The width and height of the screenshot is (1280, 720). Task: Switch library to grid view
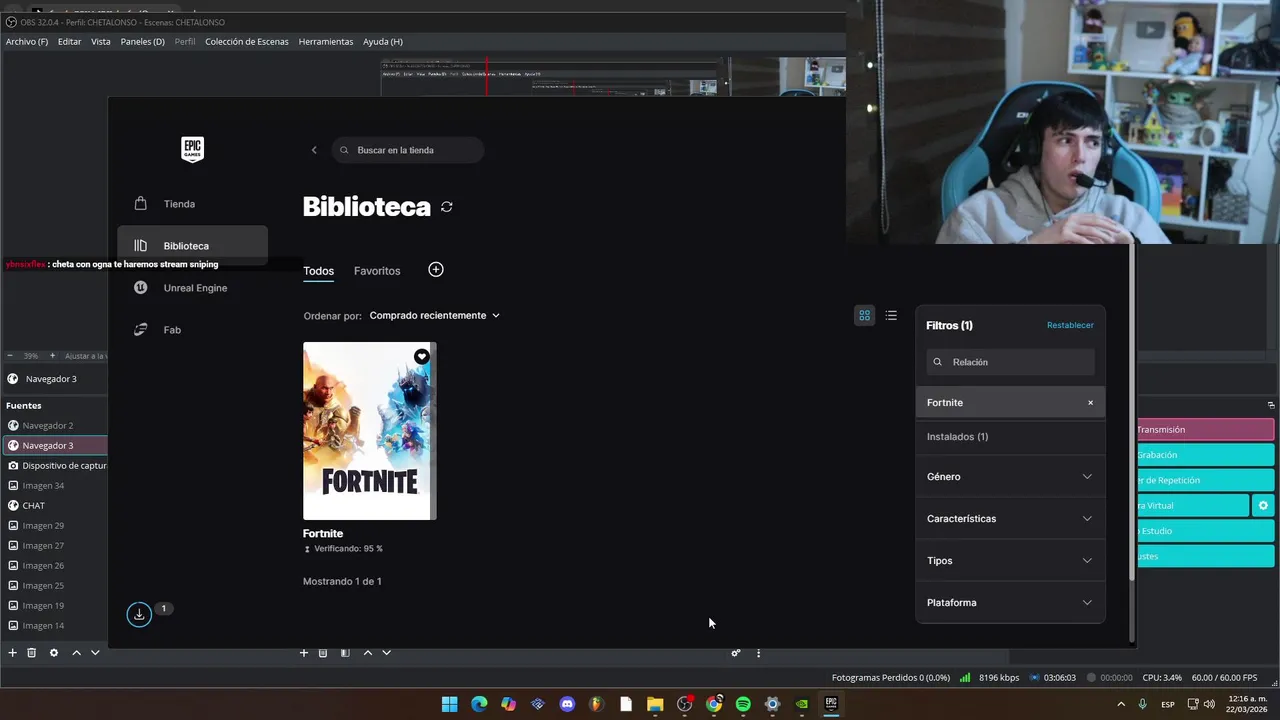tap(865, 315)
